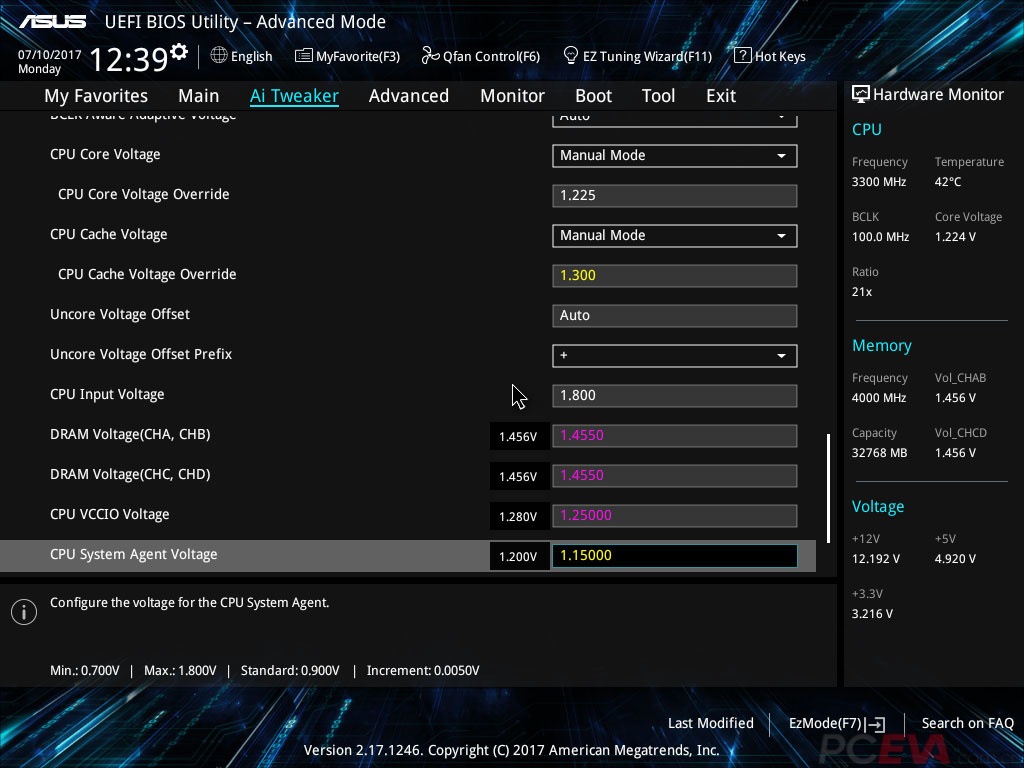Switch to the Boot tab
The image size is (1024, 768).
click(x=594, y=96)
